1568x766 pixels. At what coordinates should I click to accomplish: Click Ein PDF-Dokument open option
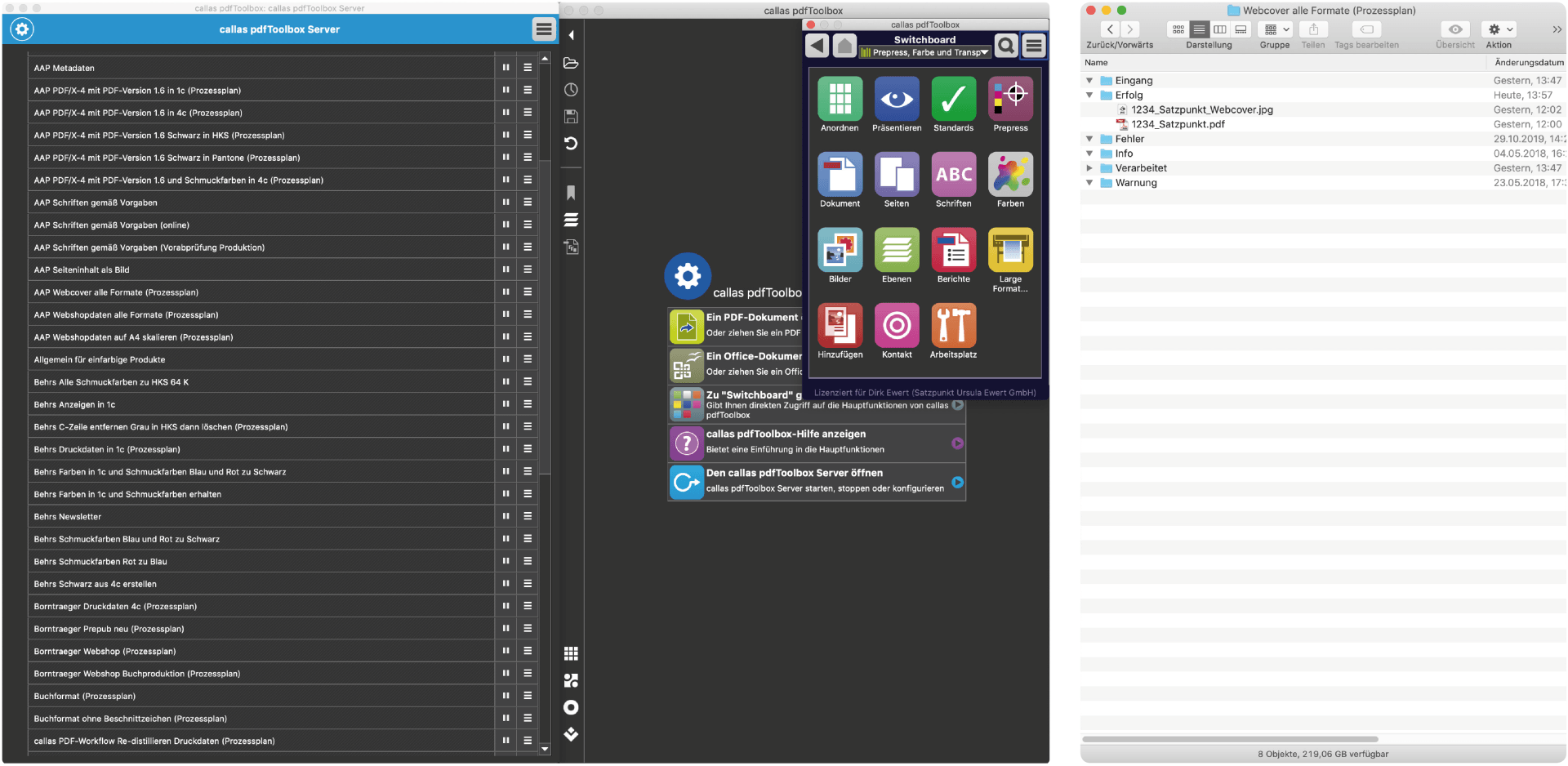tap(735, 326)
